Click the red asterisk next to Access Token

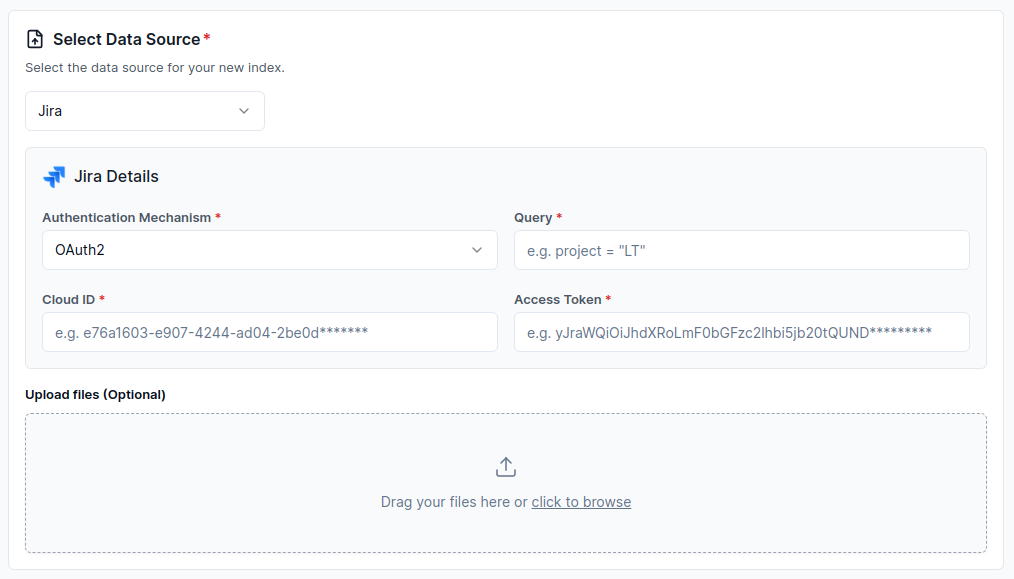(607, 299)
